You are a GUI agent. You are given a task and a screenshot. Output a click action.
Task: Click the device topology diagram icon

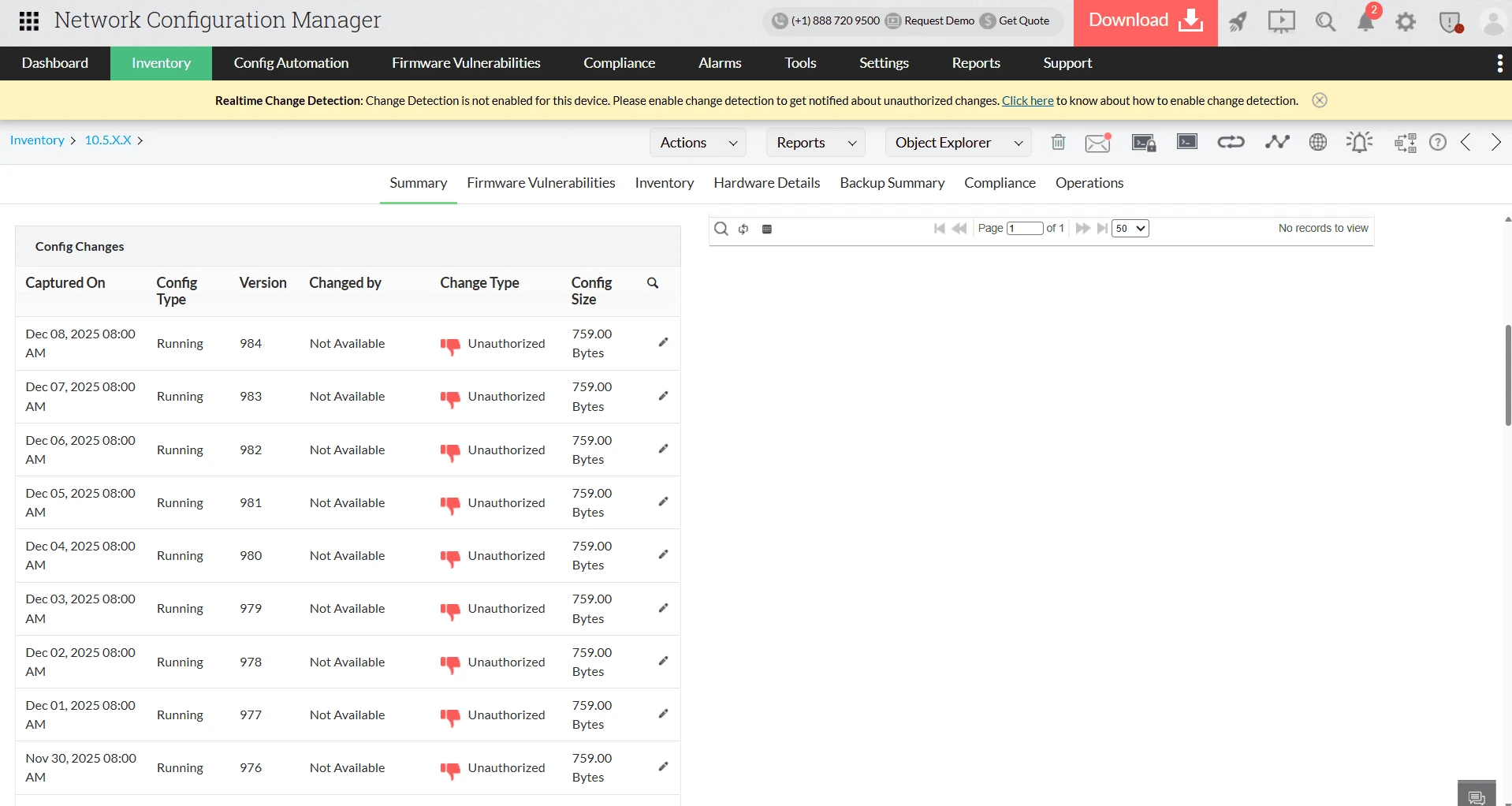1405,143
